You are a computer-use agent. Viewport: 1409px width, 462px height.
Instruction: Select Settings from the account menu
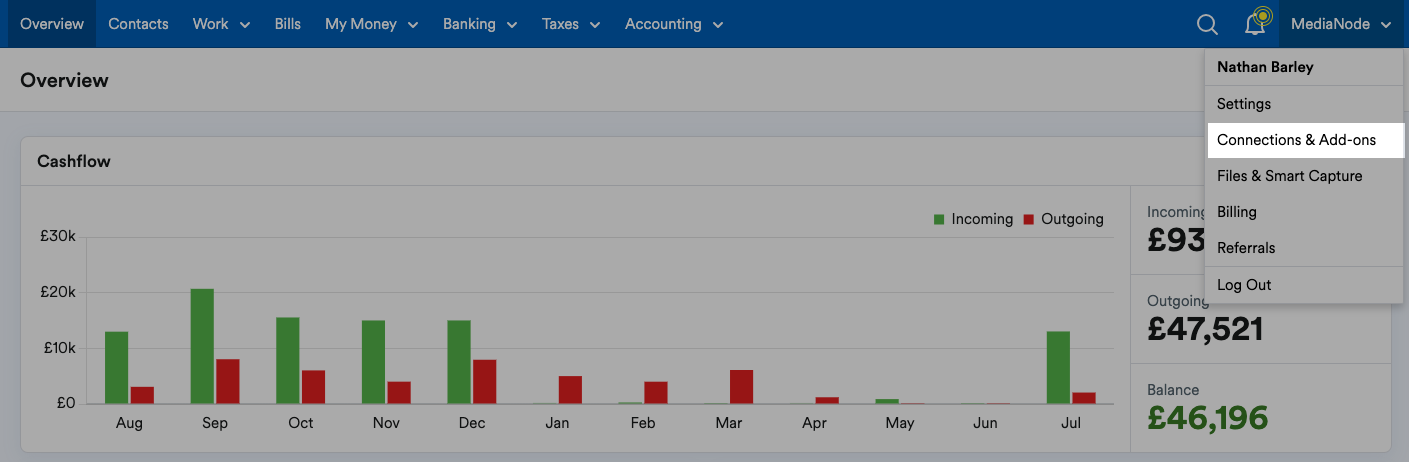[1244, 104]
